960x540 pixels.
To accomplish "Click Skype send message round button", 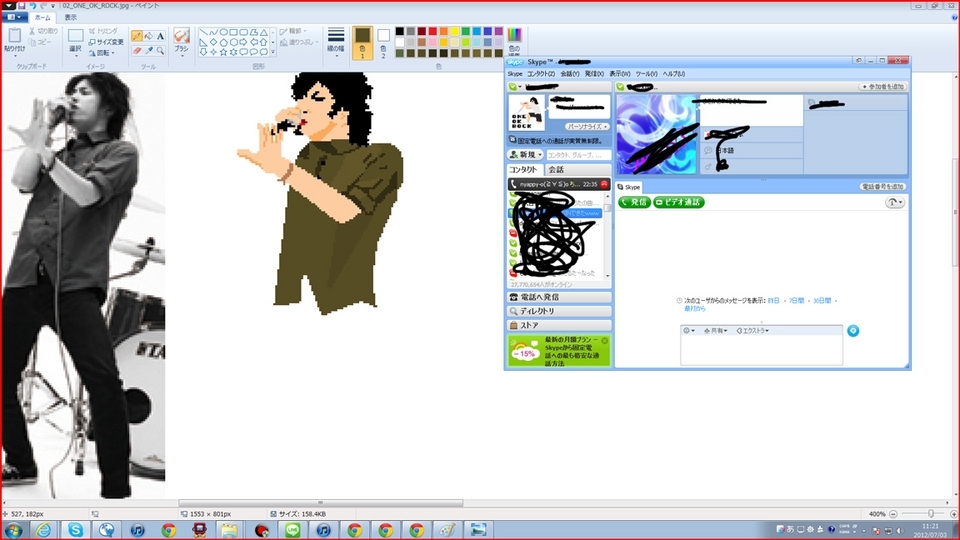I will pyautogui.click(x=853, y=331).
